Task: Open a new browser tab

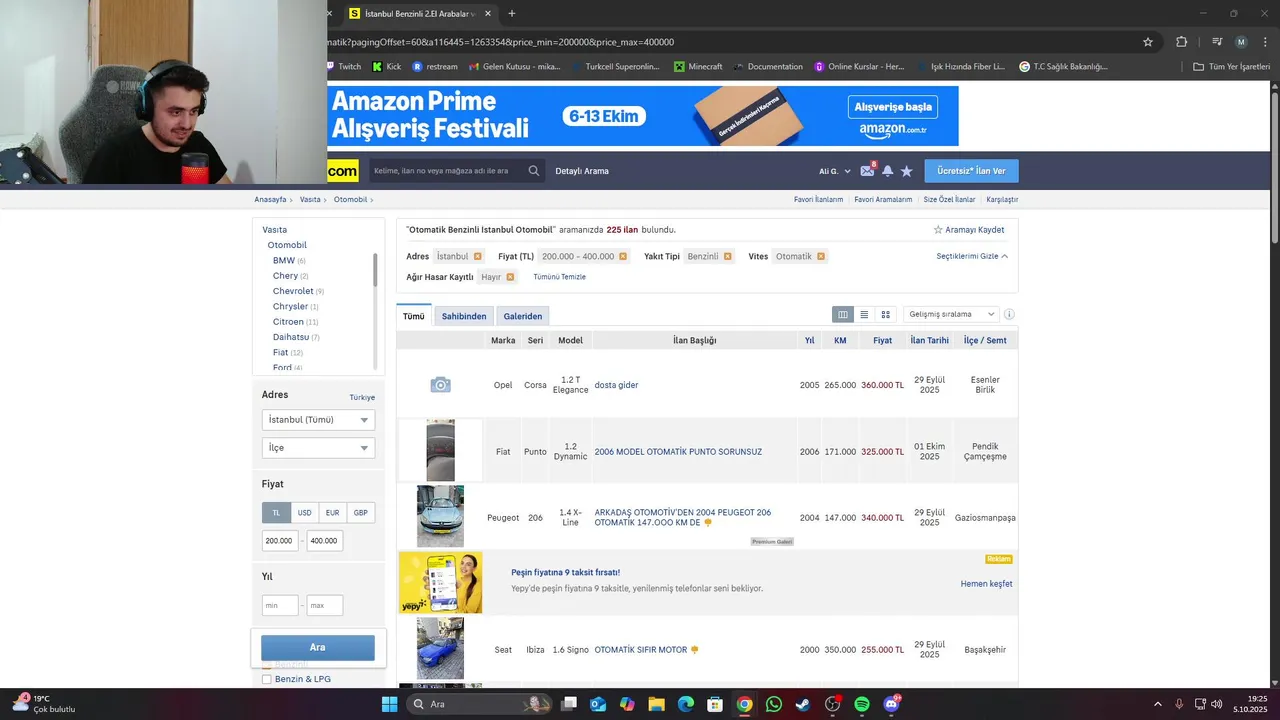Action: click(x=512, y=14)
